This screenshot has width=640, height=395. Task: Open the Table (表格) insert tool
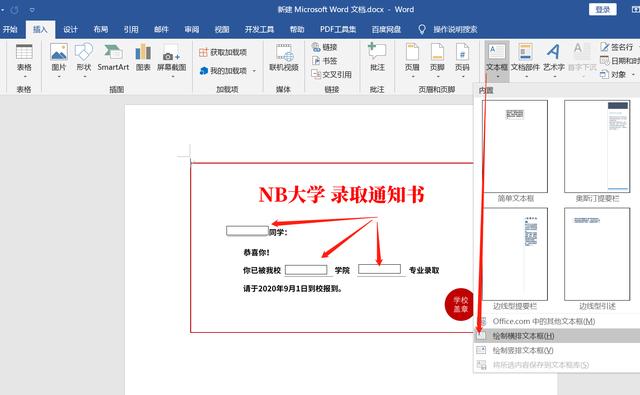(x=24, y=60)
